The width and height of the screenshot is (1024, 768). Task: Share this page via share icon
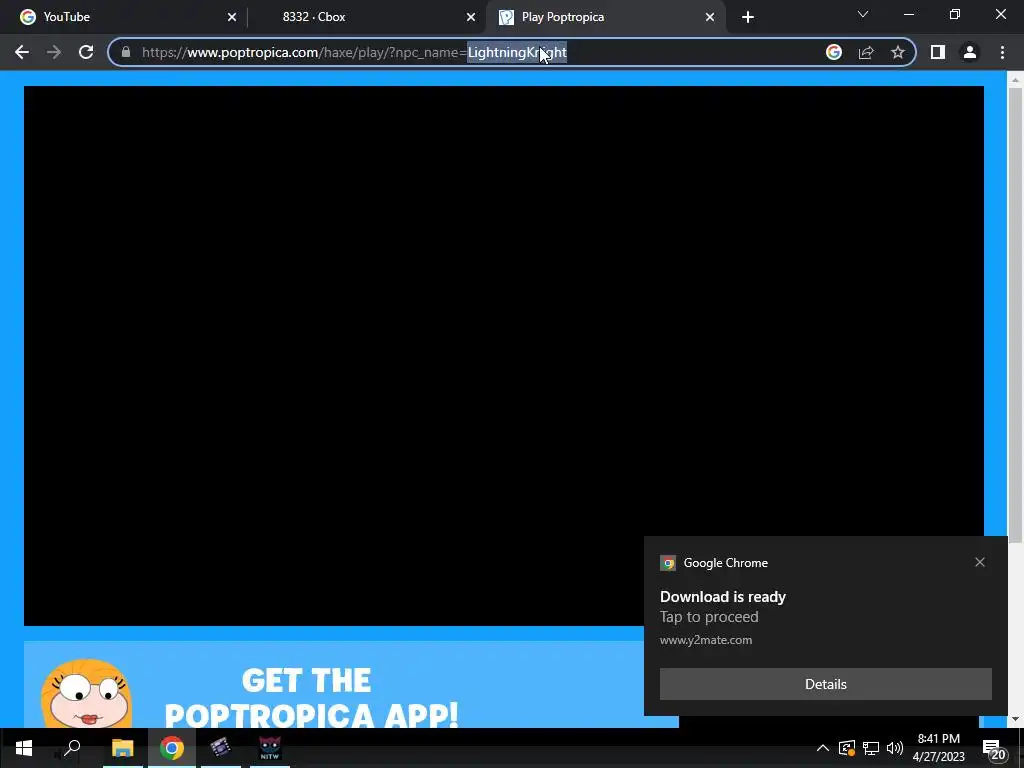point(866,52)
